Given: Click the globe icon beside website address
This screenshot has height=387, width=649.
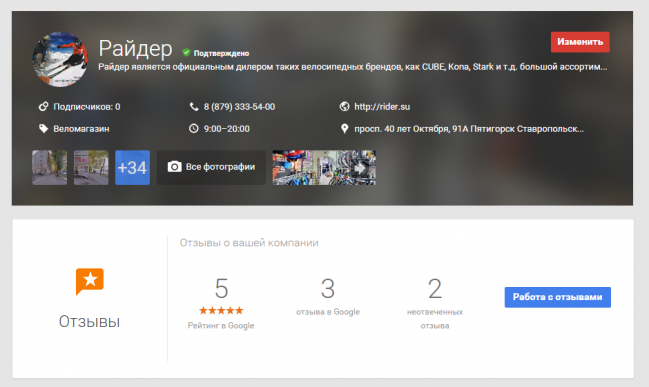Looking at the screenshot, I should tap(344, 107).
